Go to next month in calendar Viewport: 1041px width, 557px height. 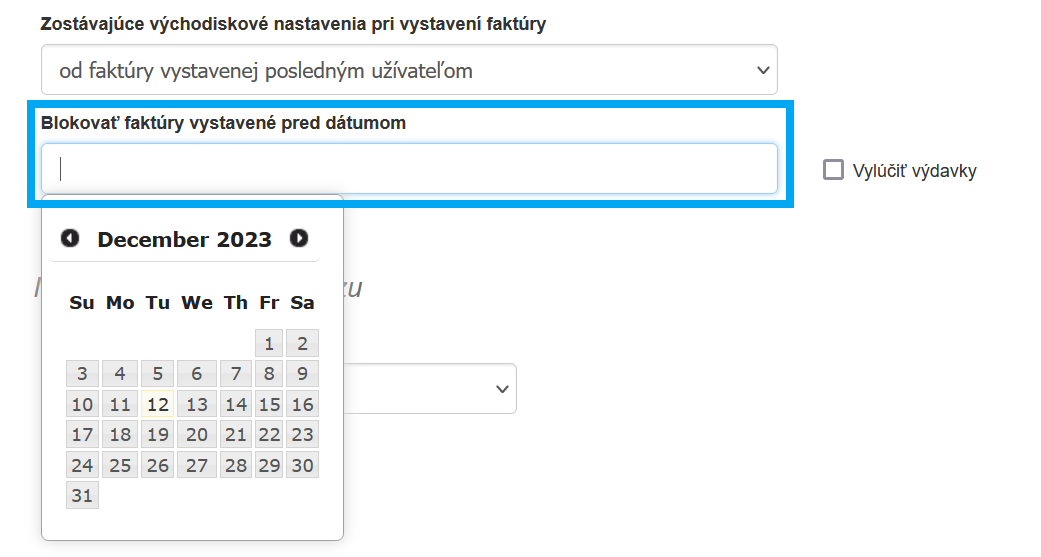299,238
